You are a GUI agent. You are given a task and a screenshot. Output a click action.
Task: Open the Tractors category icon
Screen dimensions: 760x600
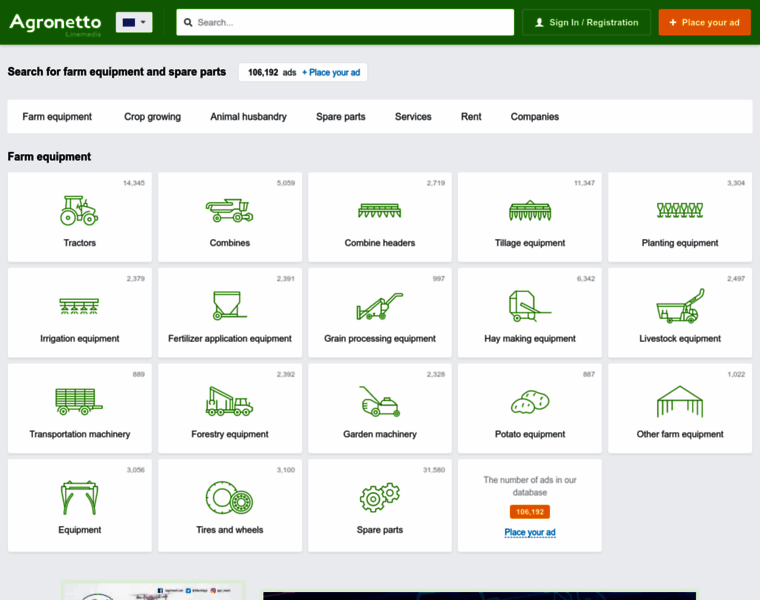[79, 210]
